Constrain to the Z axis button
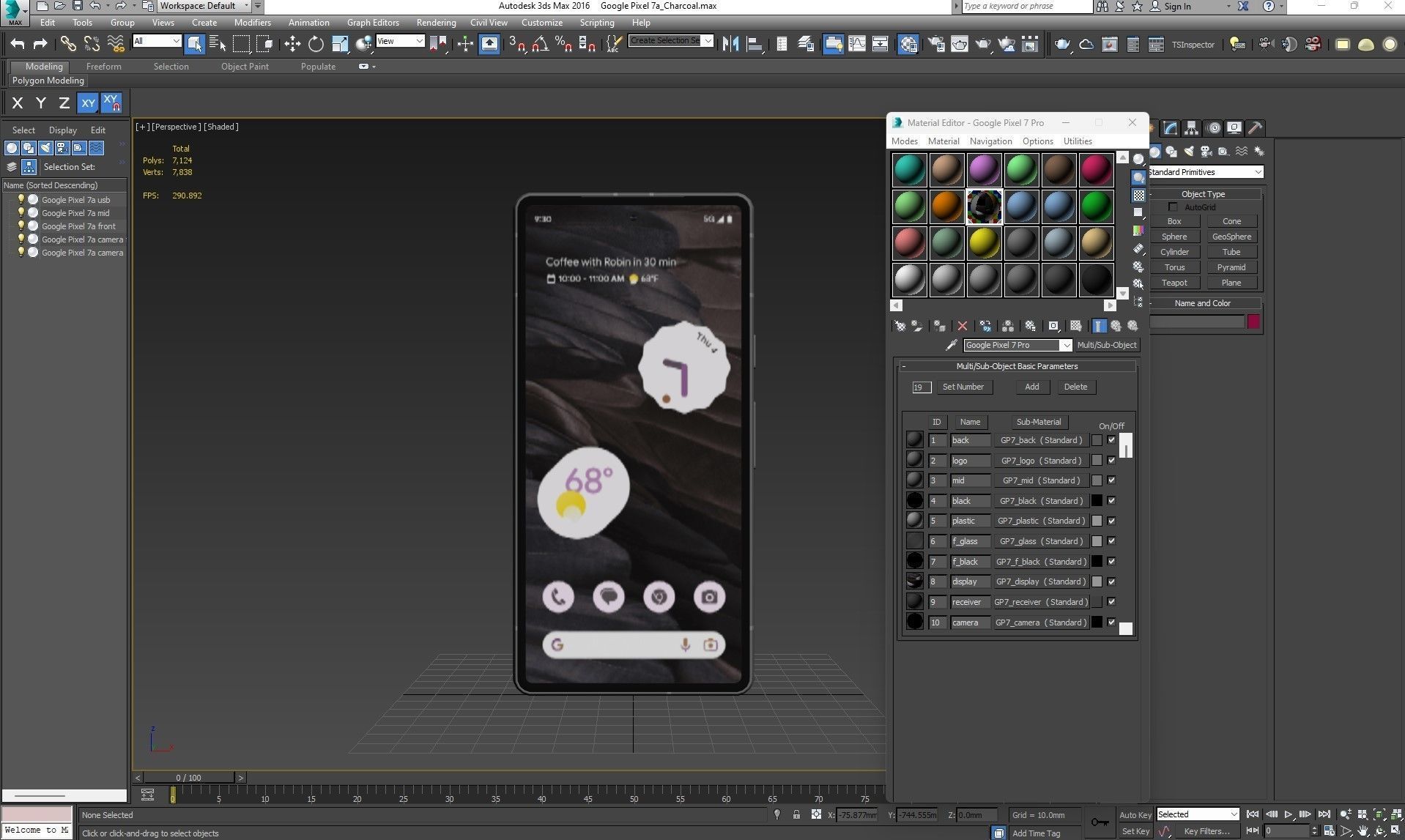This screenshot has width=1405, height=840. pyautogui.click(x=64, y=103)
